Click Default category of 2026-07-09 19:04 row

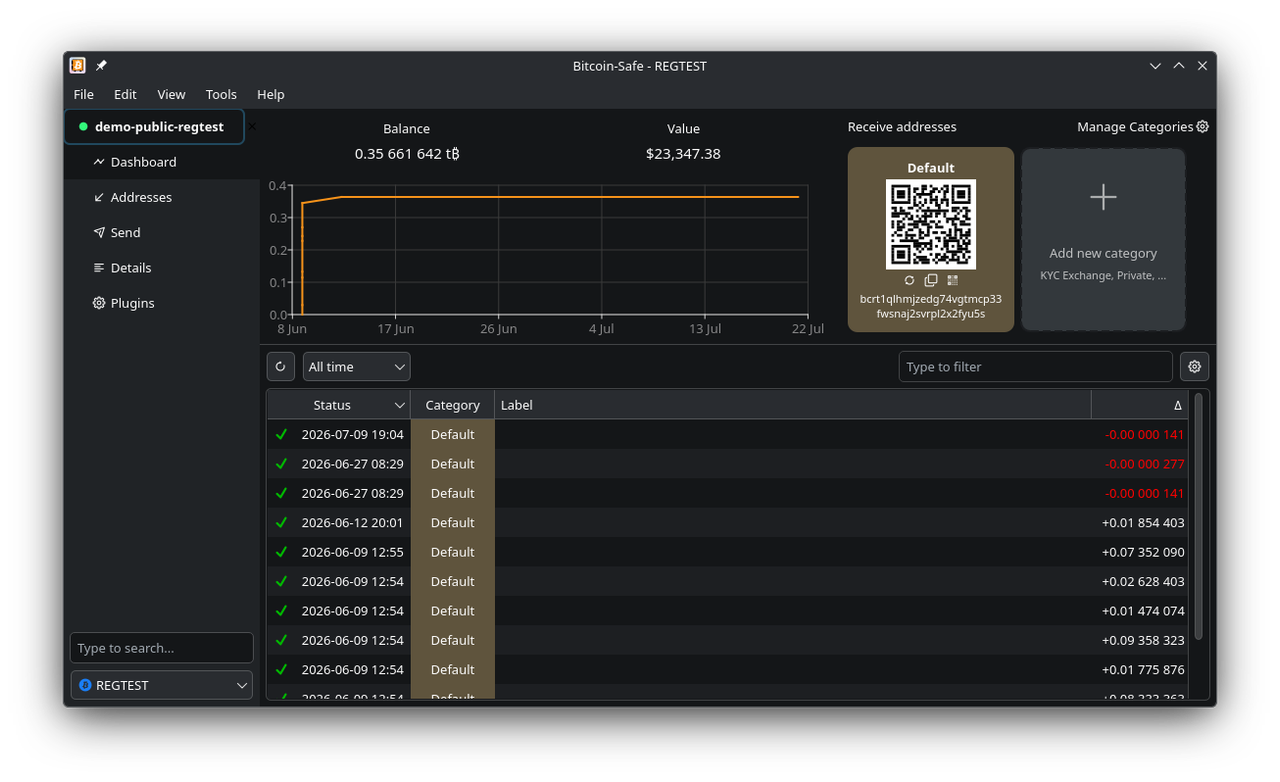coord(453,435)
